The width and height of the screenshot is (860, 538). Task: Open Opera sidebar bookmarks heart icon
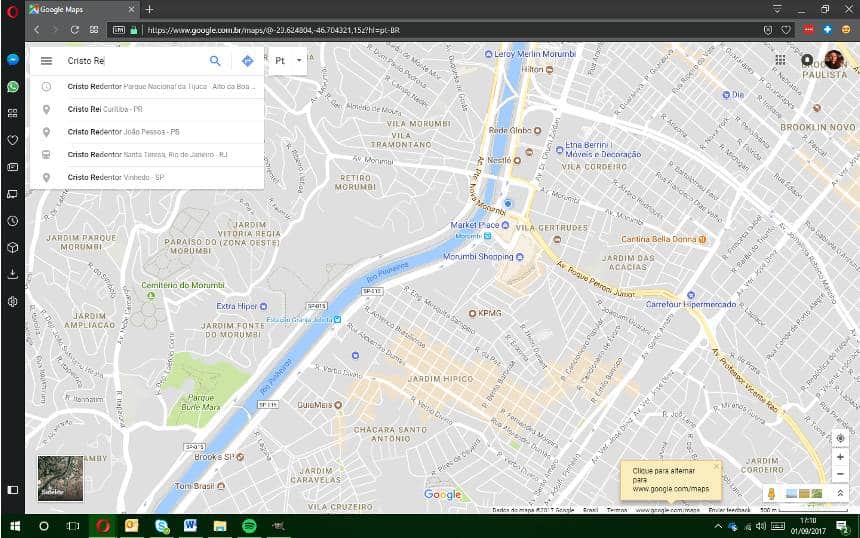point(13,140)
